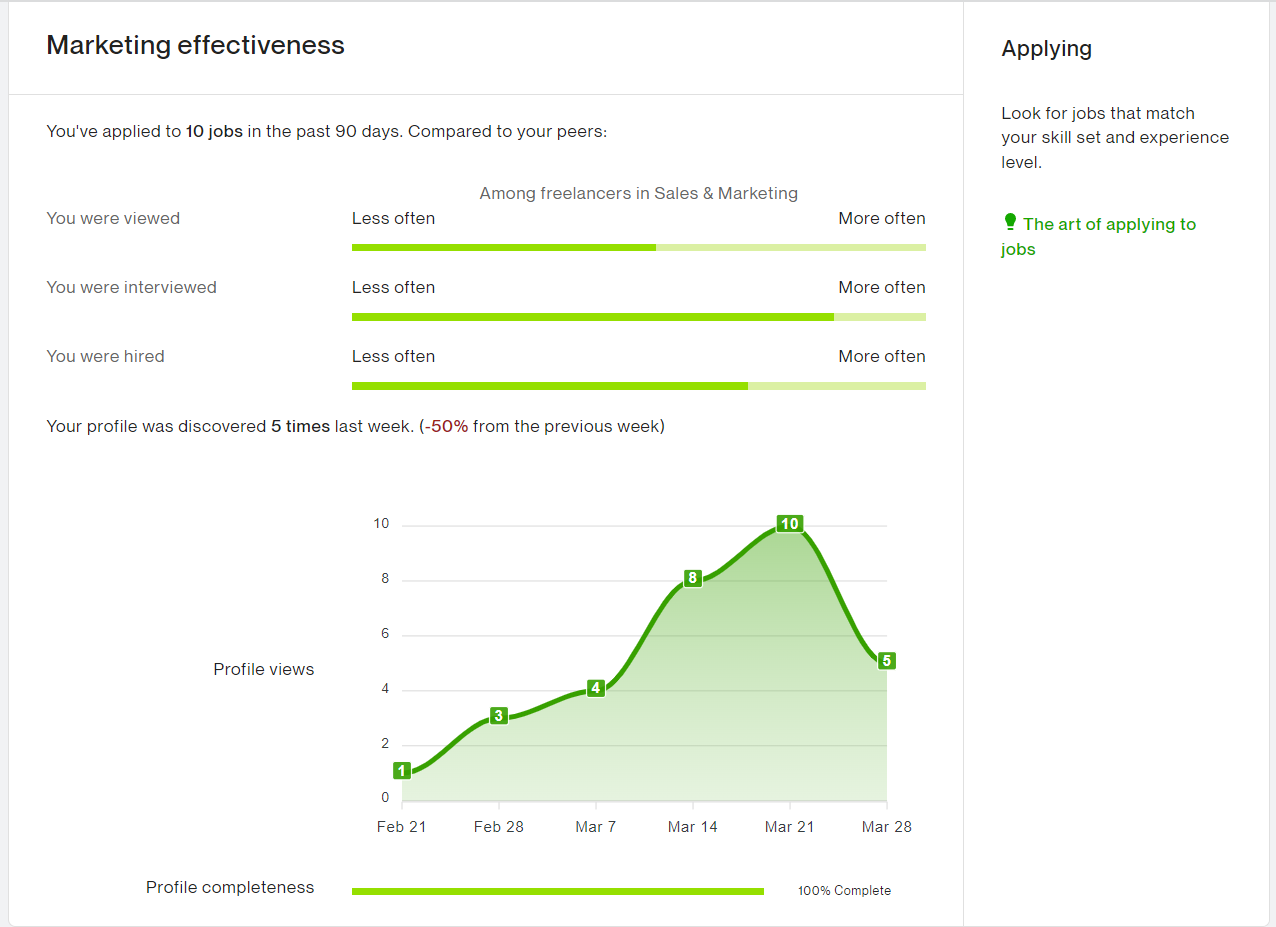Select the 'You were interviewed' progress bar
This screenshot has height=927, width=1276.
[638, 316]
